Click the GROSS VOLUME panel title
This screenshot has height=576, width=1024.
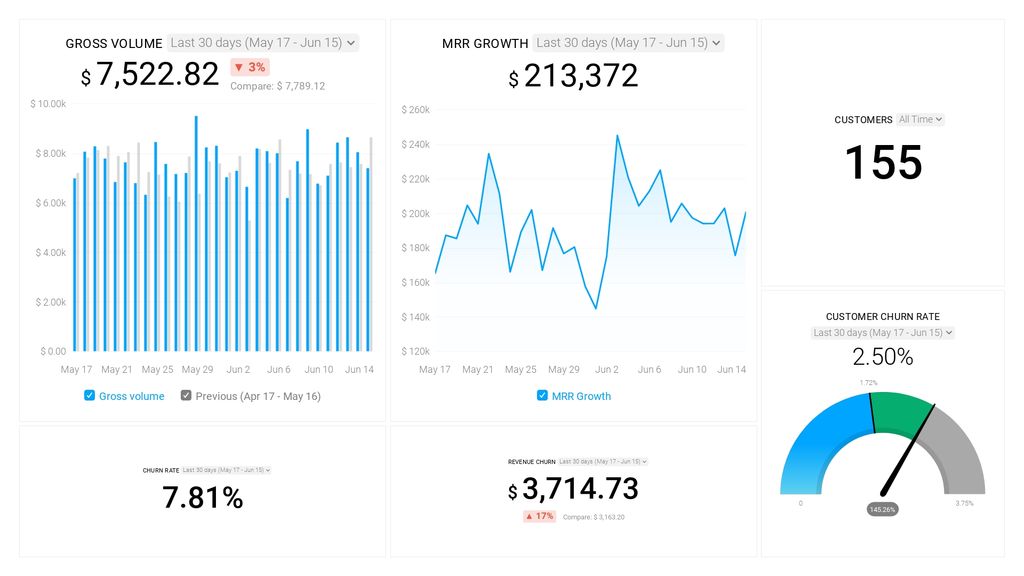(113, 43)
